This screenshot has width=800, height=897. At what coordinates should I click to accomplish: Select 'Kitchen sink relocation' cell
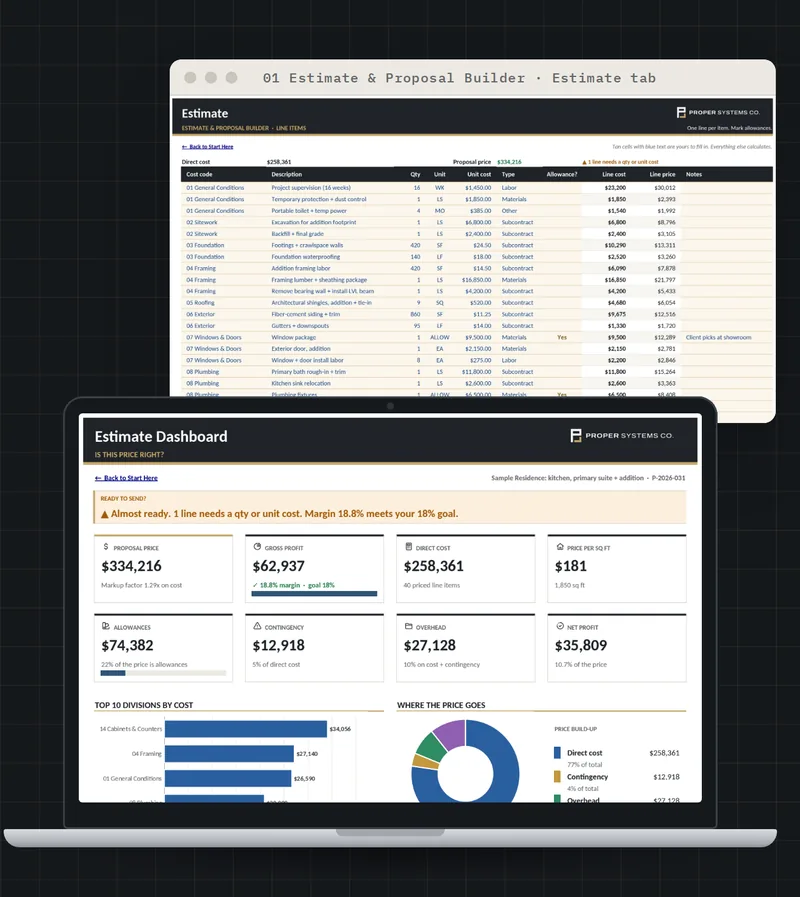pyautogui.click(x=301, y=383)
